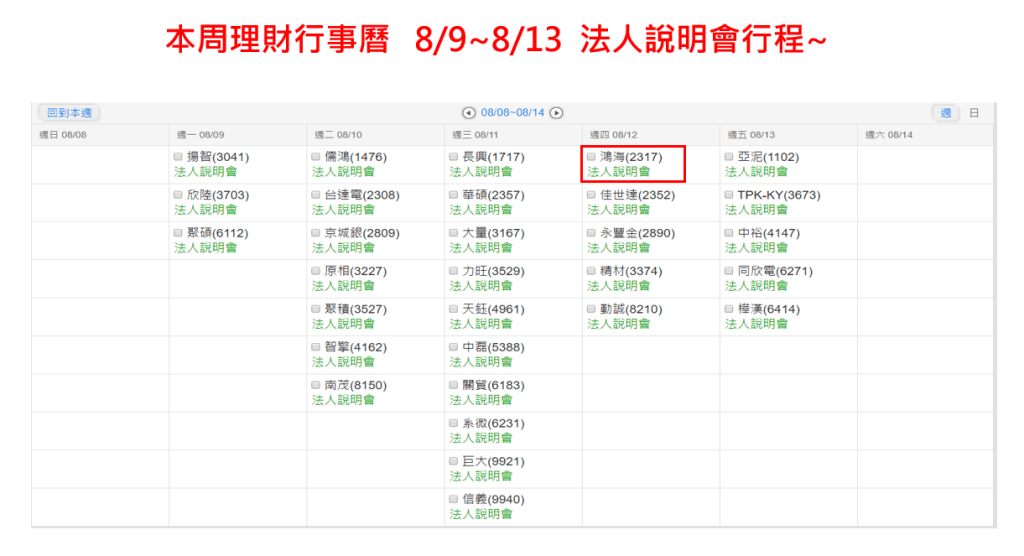Tick the 台達電(2308) checkbox
This screenshot has height=556, width=1024.
317,195
